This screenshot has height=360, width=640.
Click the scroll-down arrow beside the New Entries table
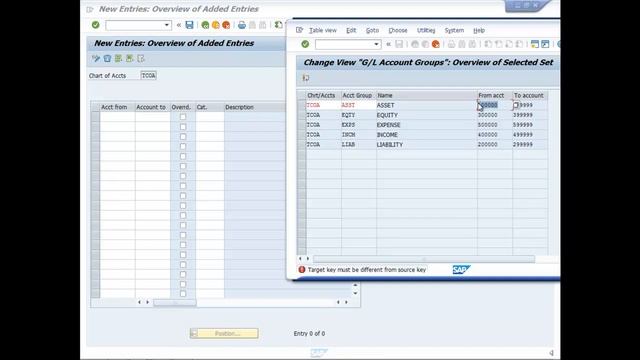click(355, 293)
